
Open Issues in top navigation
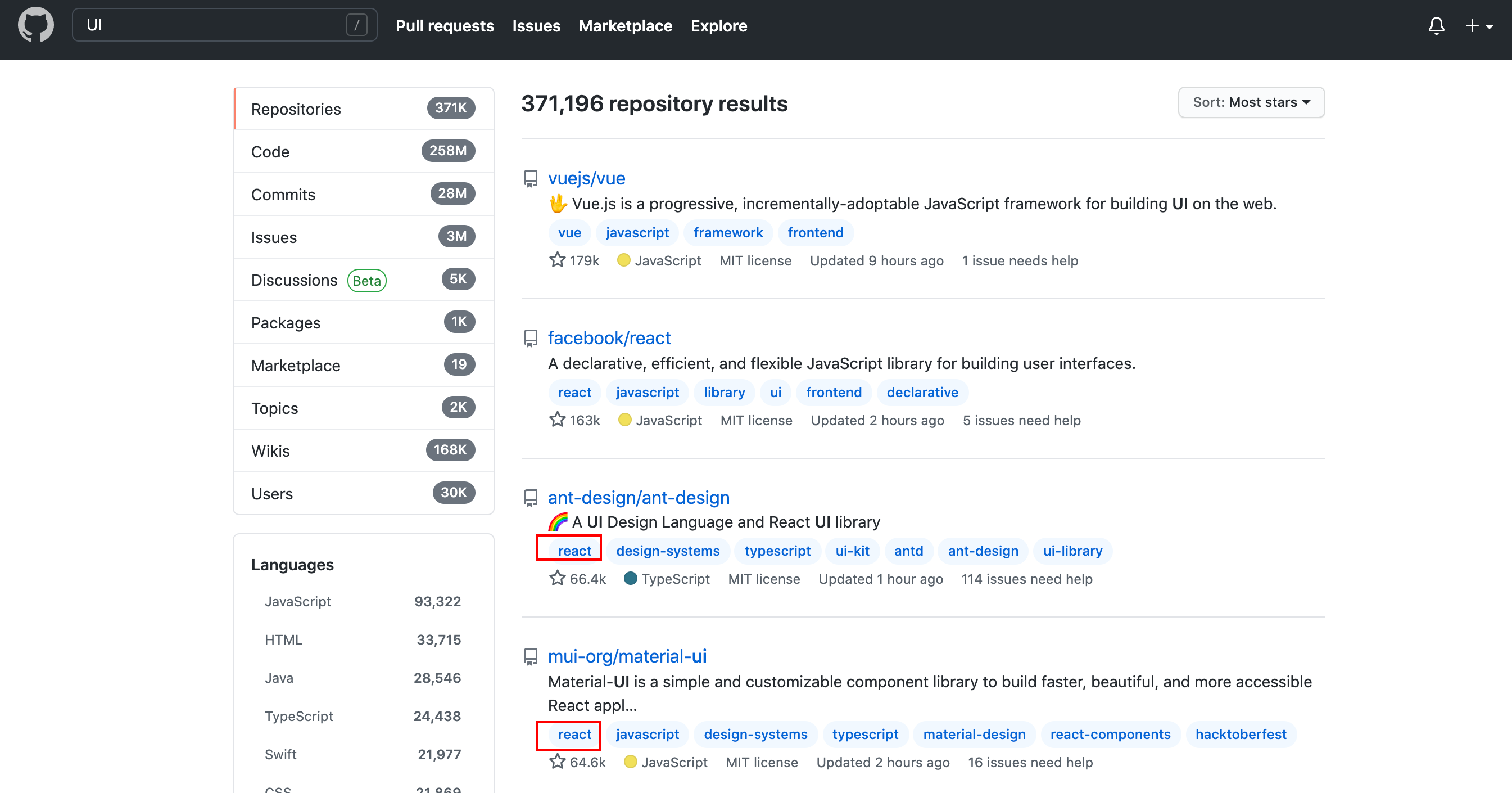point(536,26)
